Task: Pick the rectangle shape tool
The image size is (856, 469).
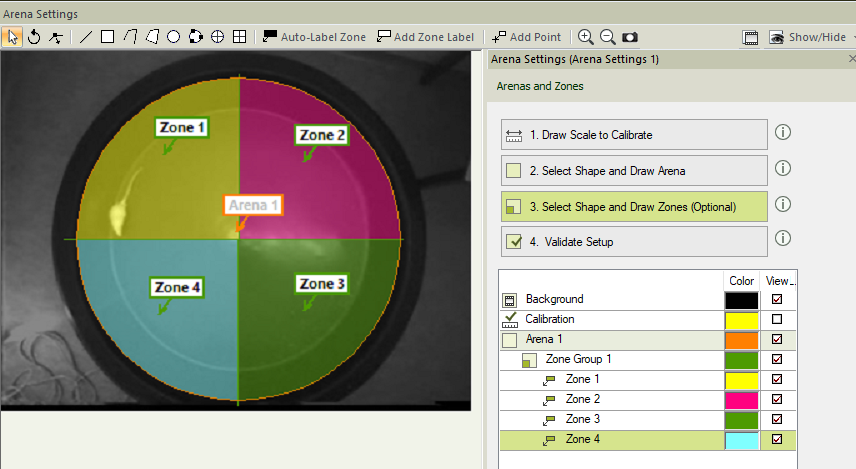Action: 108,37
